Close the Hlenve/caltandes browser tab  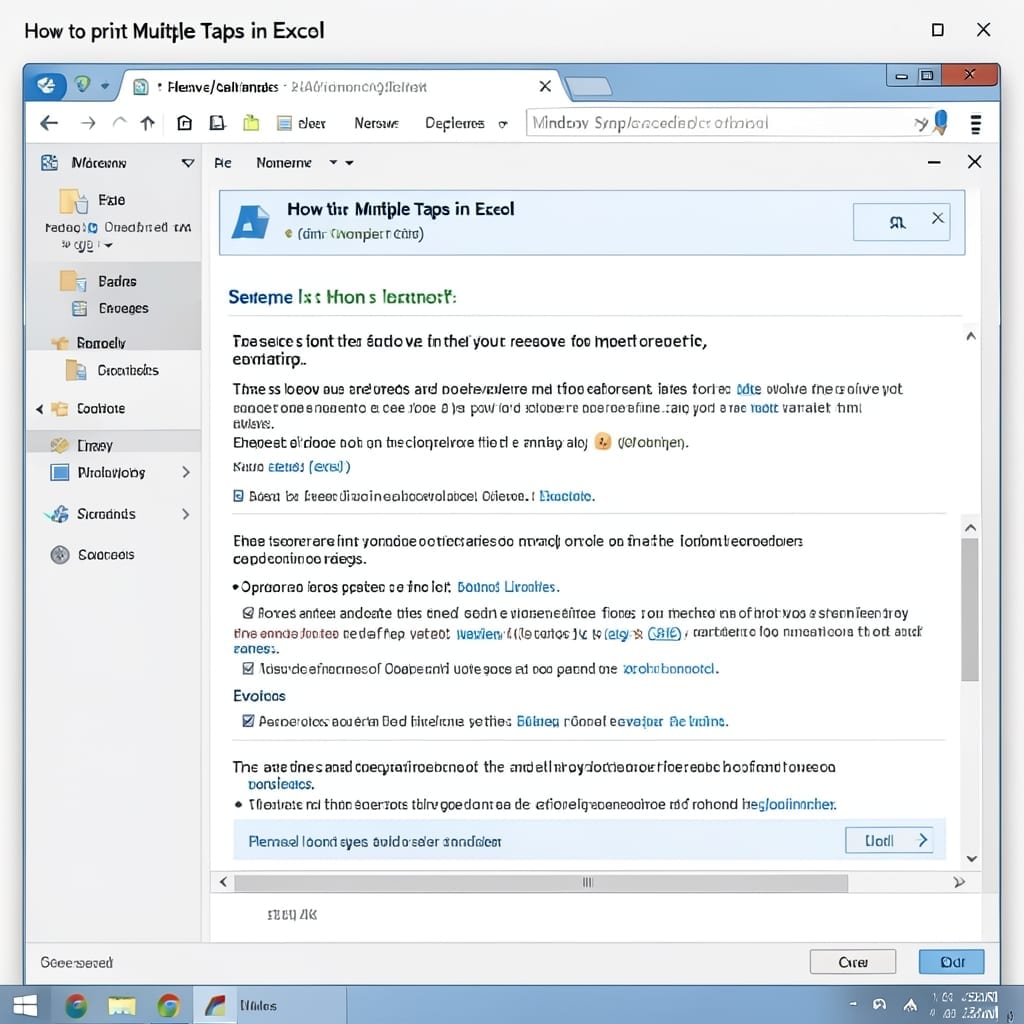[x=545, y=86]
